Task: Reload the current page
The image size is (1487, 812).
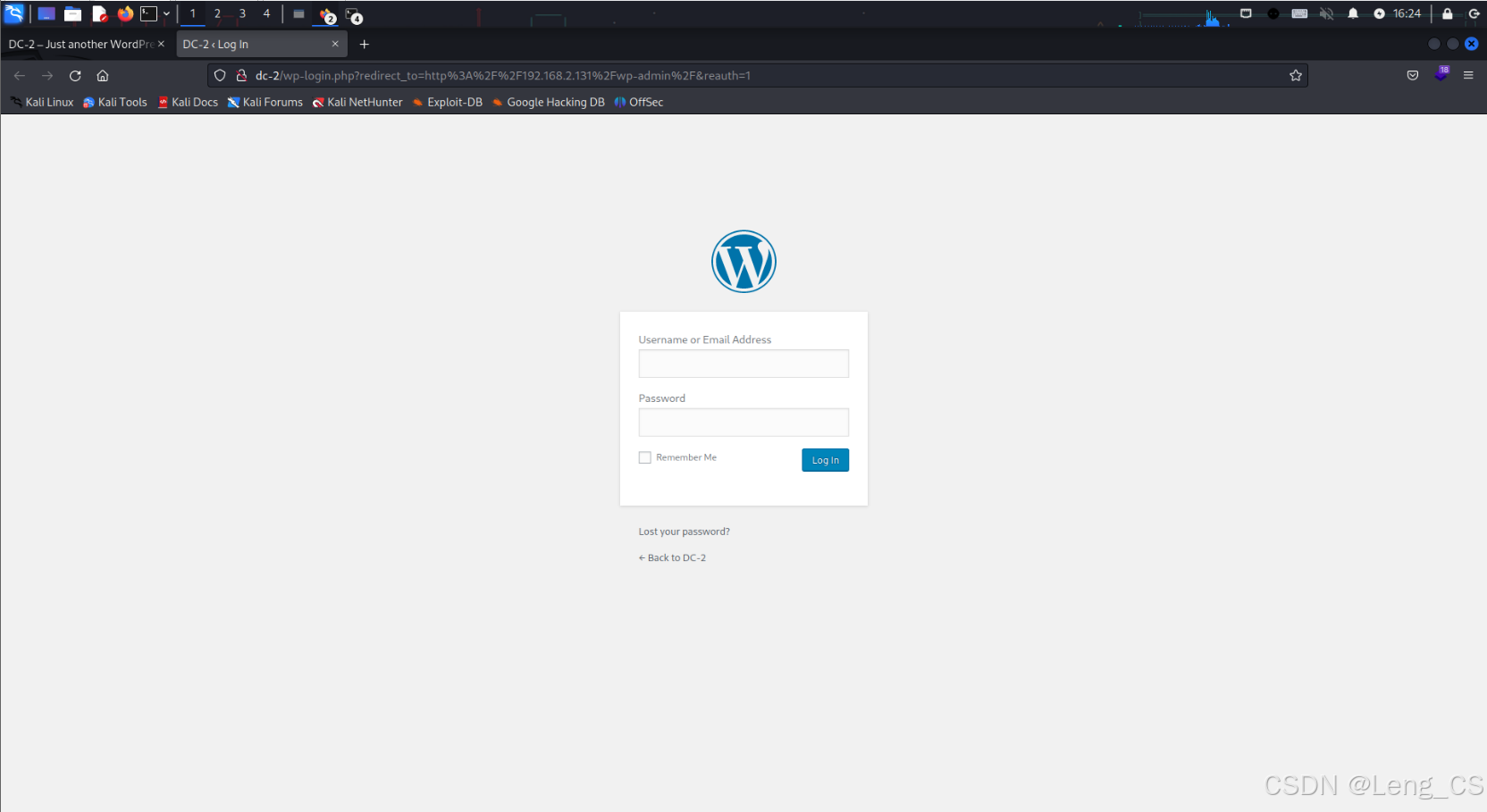Action: coord(75,76)
